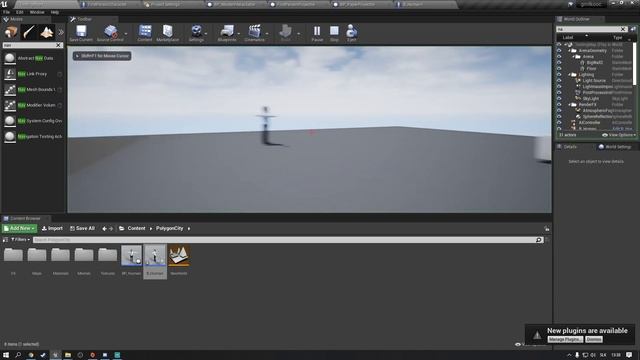Collapse the Lighting folder in World Outliner
Viewport: 640px width, 360px height.
pyautogui.click(x=569, y=75)
